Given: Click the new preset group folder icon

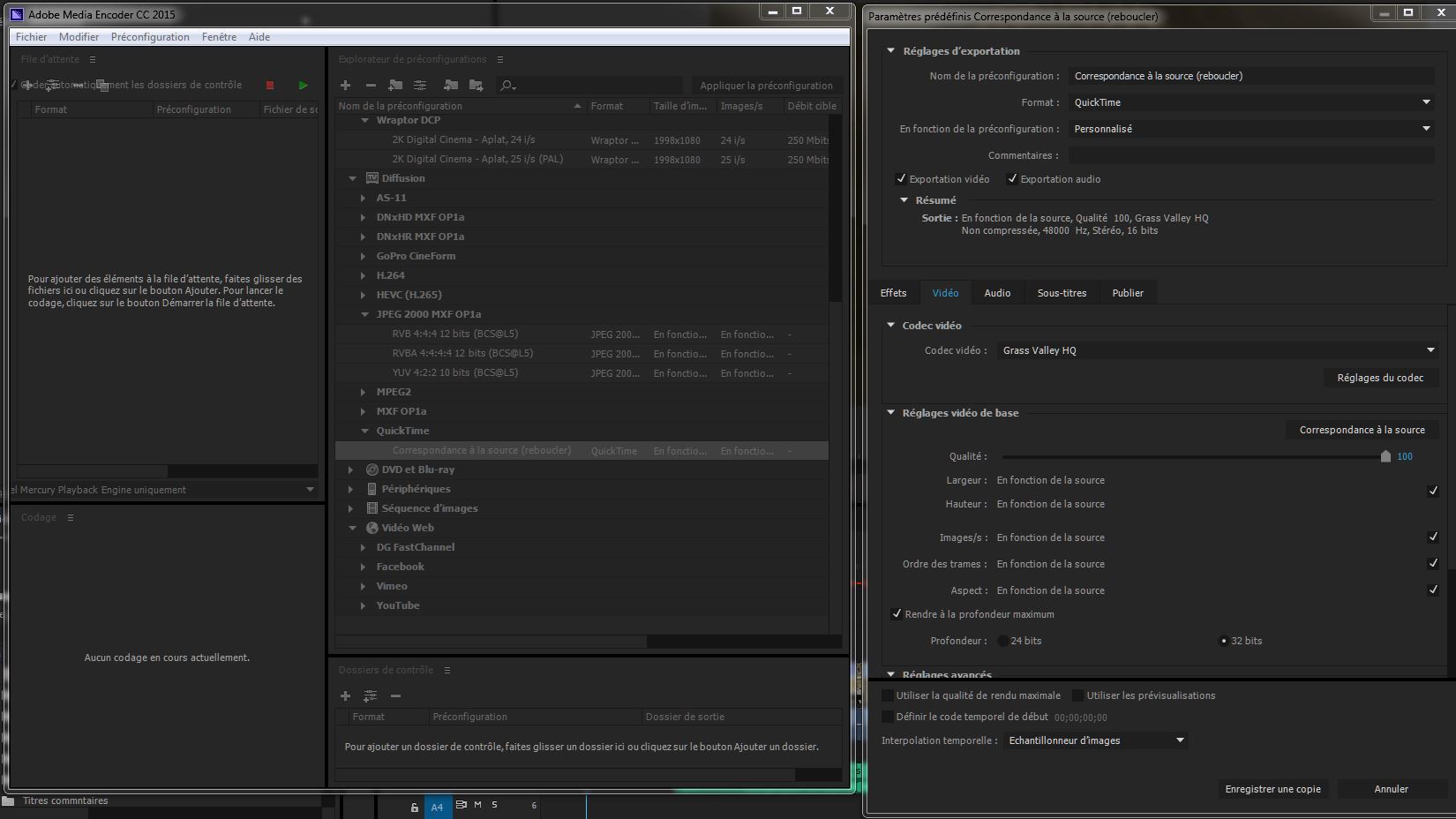Looking at the screenshot, I should pyautogui.click(x=395, y=86).
